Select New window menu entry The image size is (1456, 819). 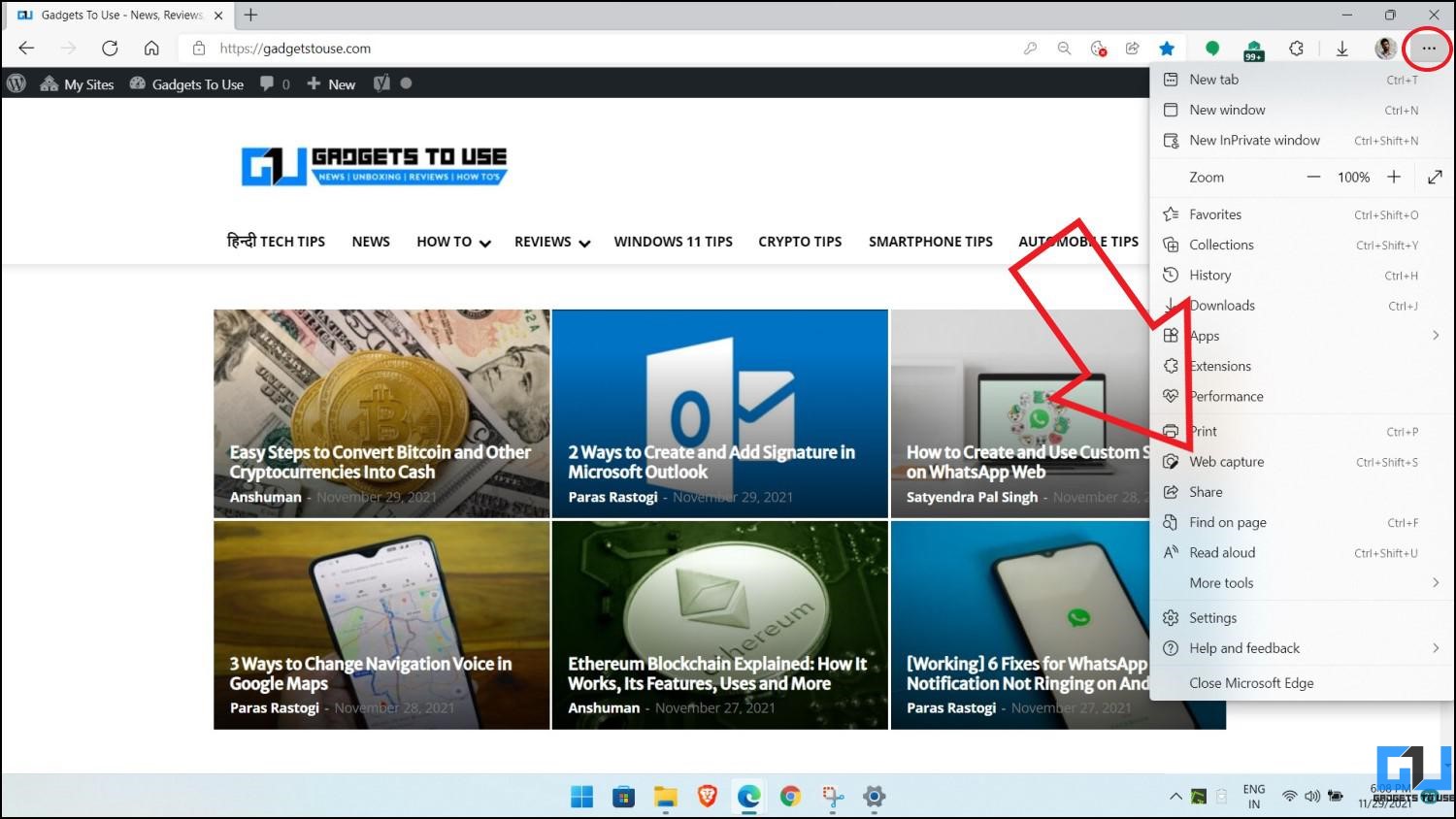1301,110
